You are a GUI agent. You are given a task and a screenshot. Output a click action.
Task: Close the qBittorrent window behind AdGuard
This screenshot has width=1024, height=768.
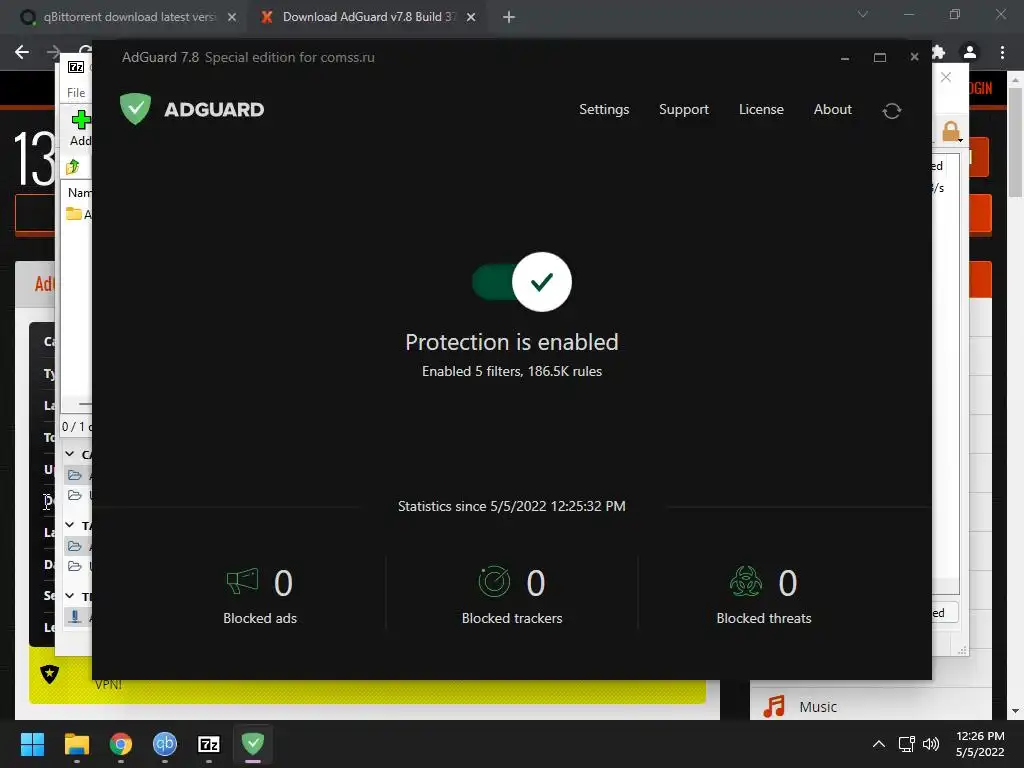946,77
